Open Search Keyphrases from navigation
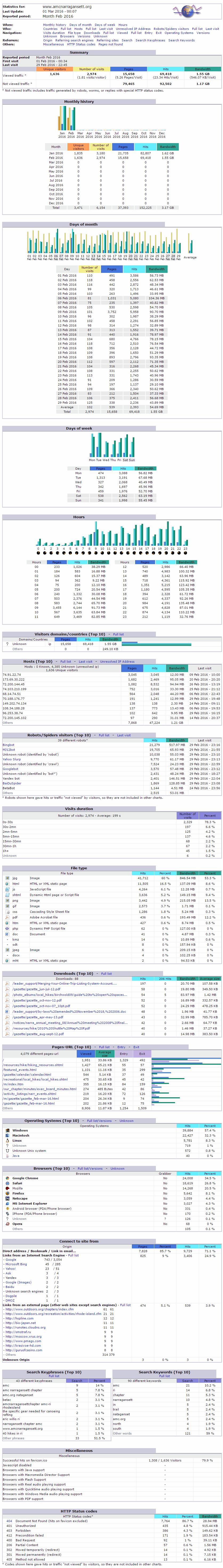 tap(150, 40)
